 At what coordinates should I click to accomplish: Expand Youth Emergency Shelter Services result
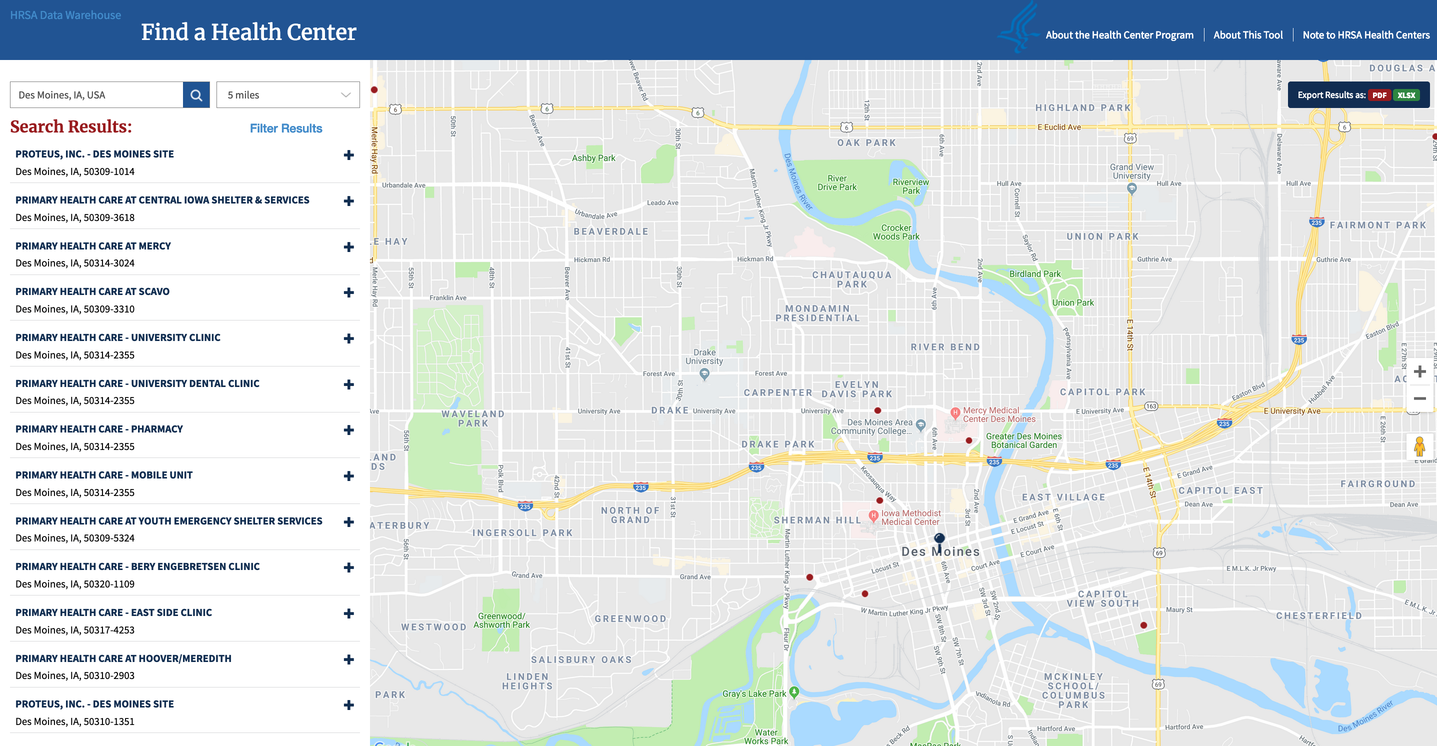[348, 522]
